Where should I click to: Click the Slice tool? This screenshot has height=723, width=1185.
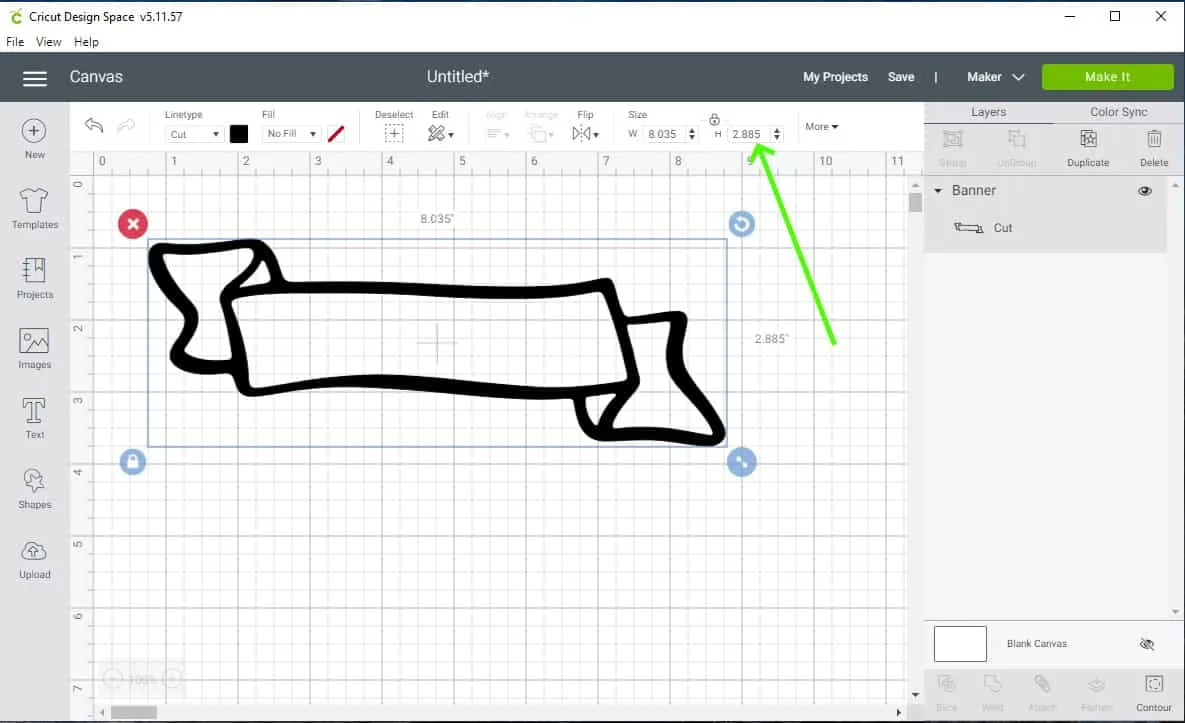(947, 693)
